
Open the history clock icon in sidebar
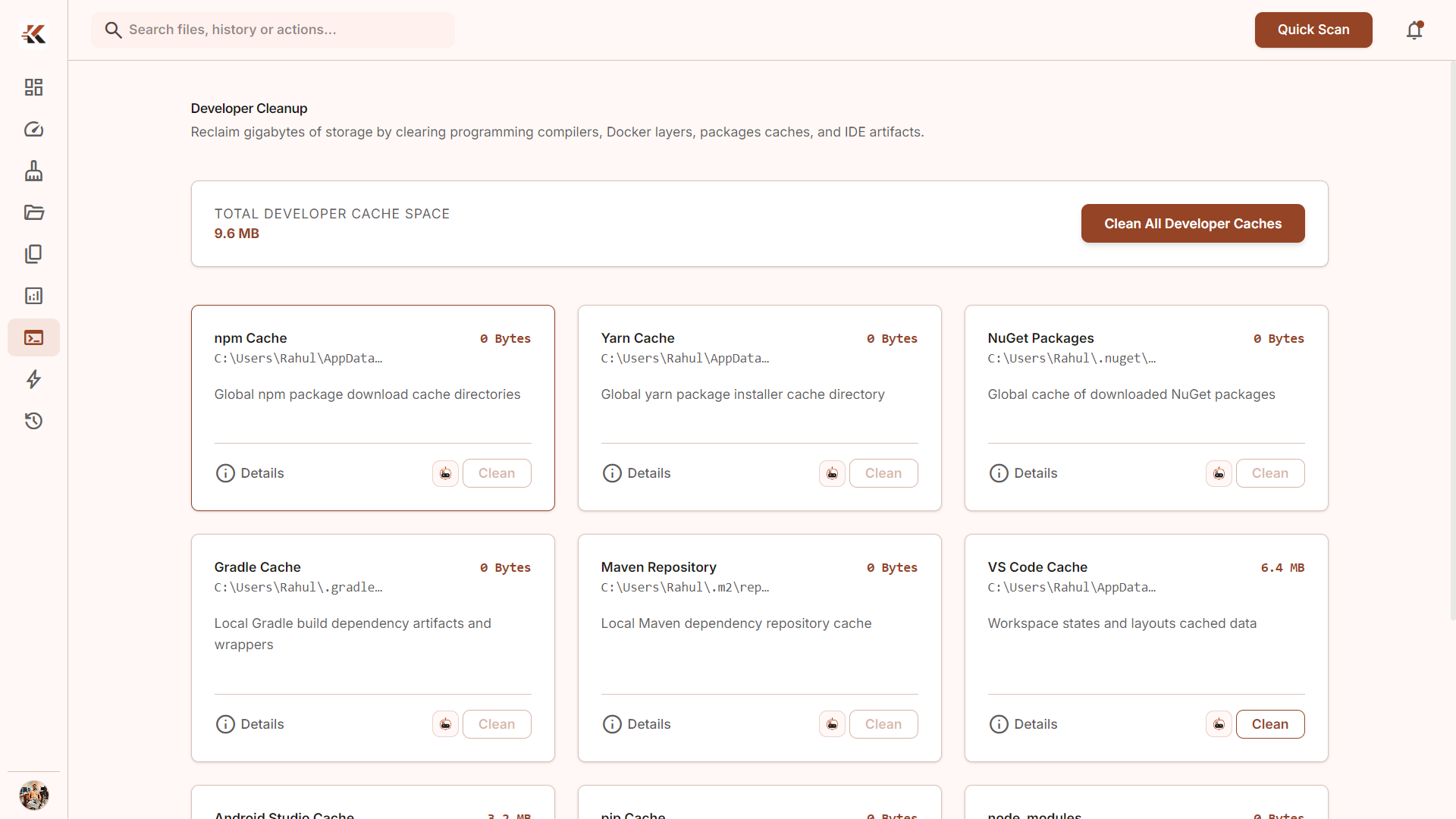point(33,421)
